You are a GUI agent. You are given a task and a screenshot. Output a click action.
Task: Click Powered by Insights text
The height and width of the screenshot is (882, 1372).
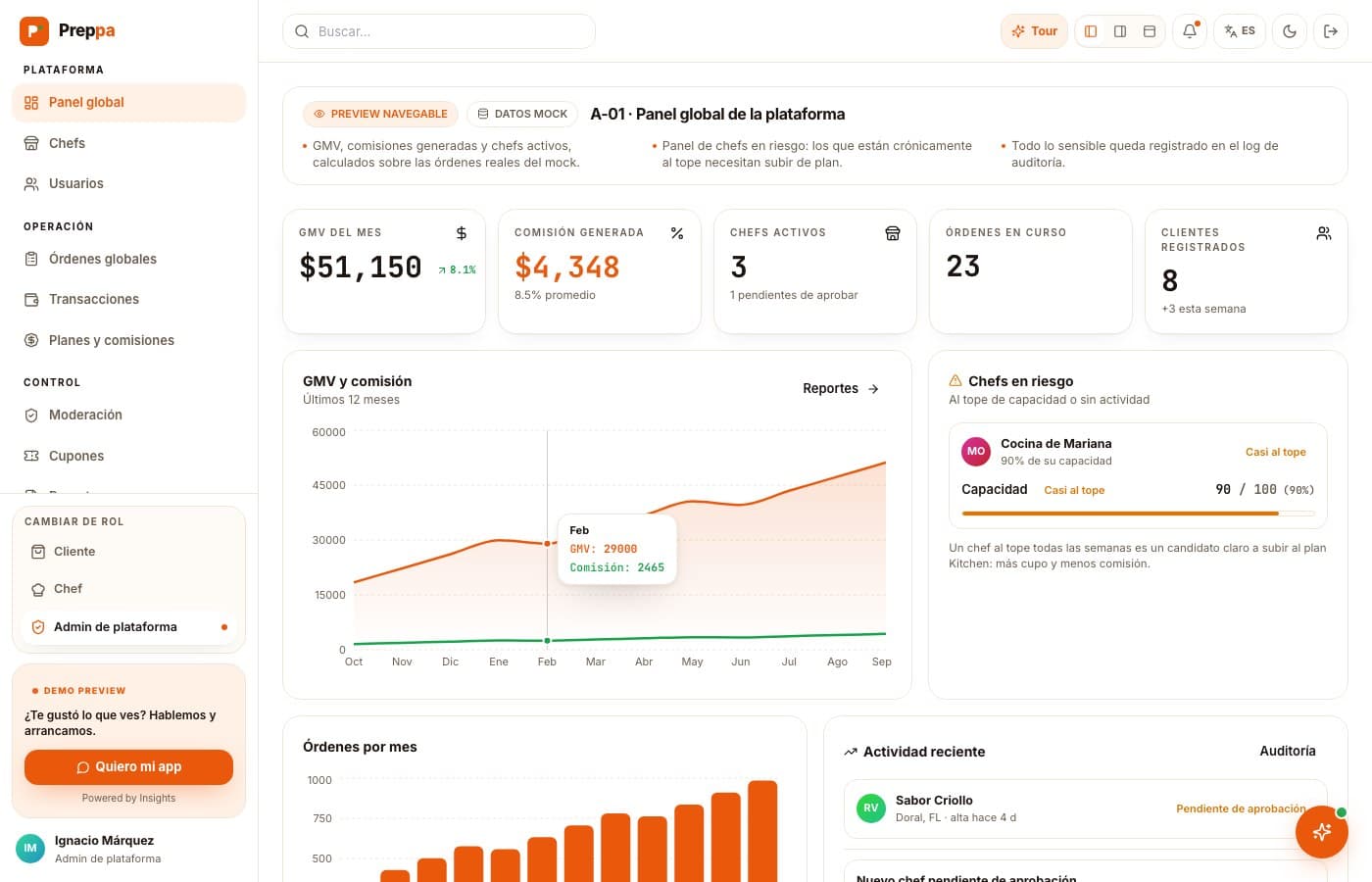(x=128, y=798)
